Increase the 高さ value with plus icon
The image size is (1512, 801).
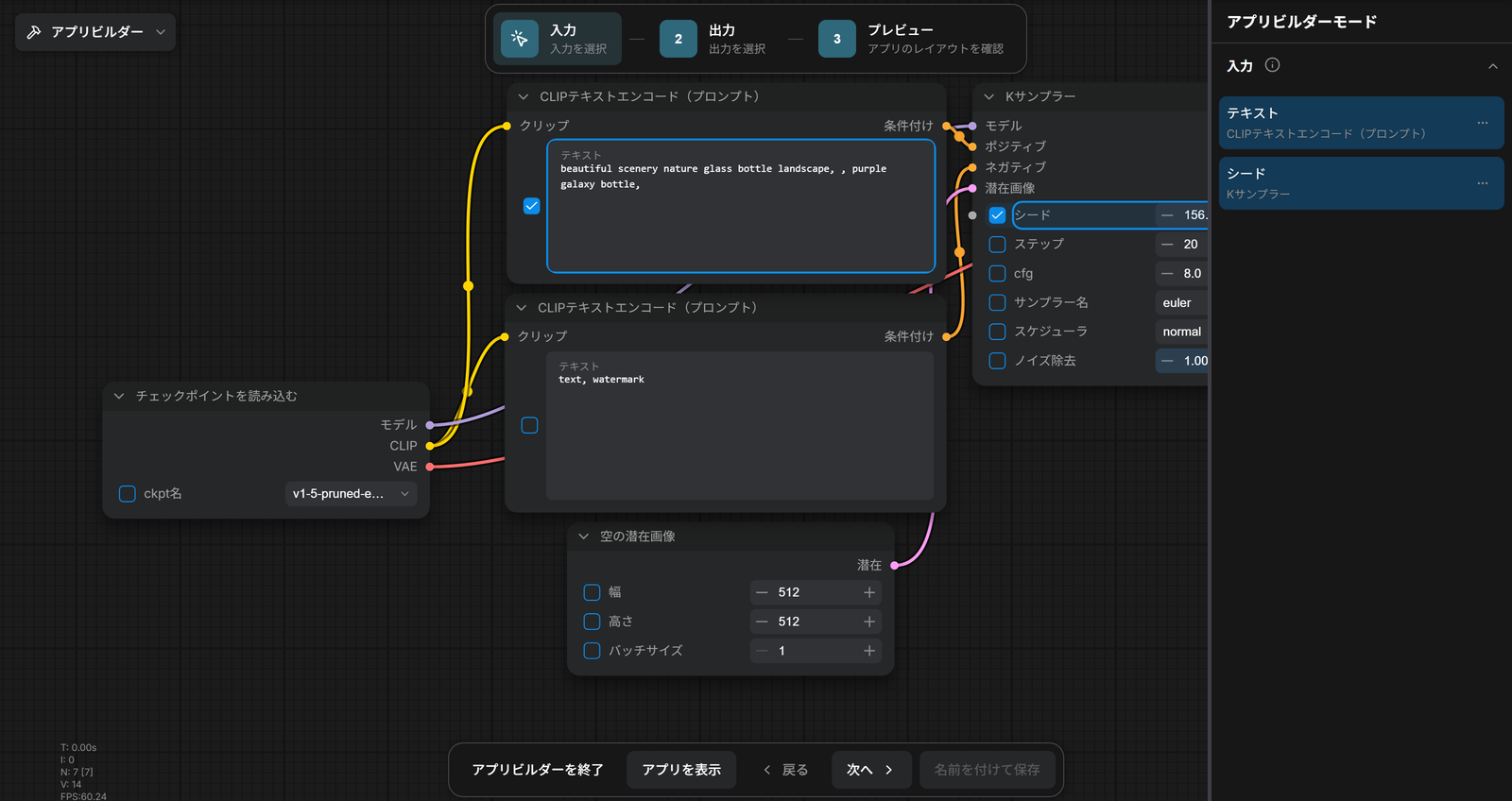pos(869,622)
